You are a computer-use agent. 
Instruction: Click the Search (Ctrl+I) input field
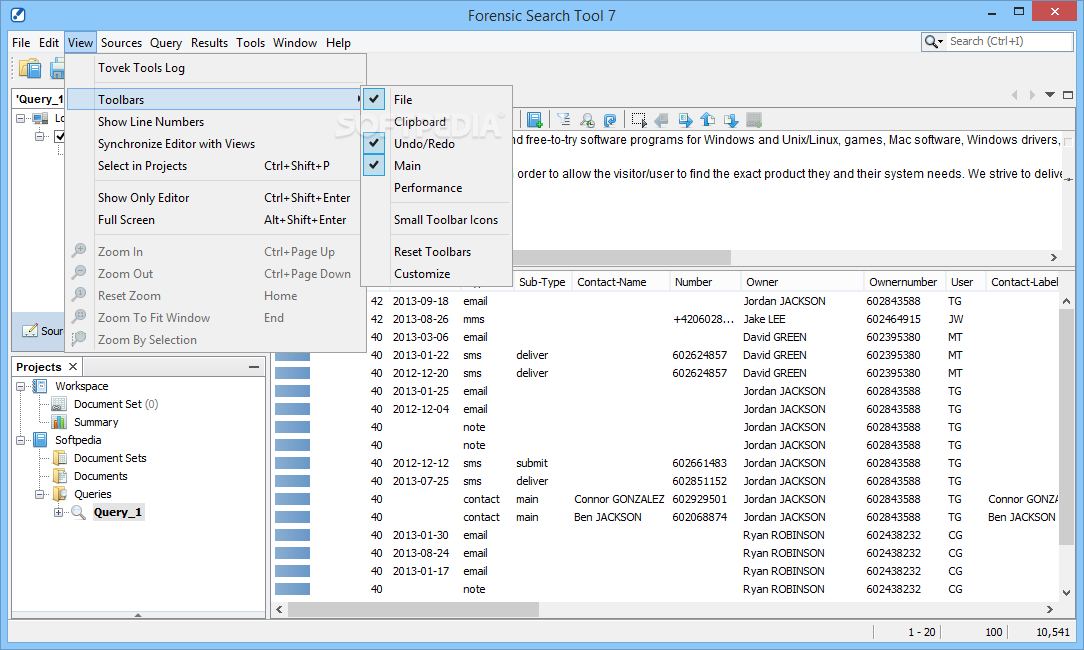click(x=1009, y=41)
